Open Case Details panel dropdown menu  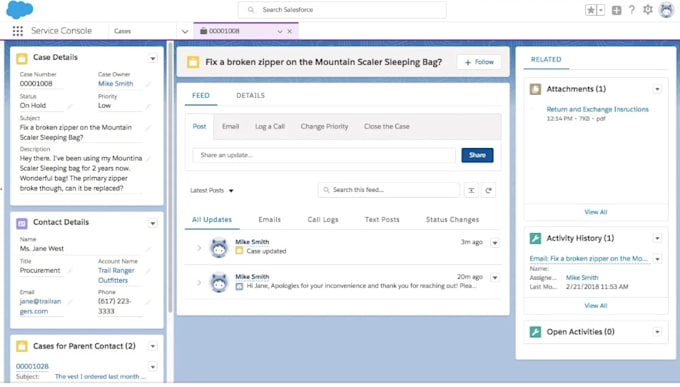(x=153, y=58)
